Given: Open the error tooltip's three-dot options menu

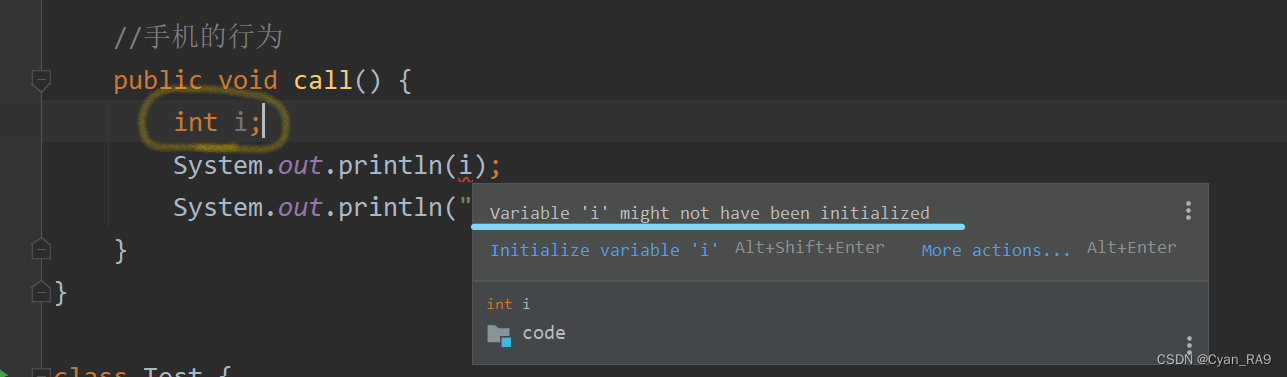Looking at the screenshot, I should [x=1188, y=210].
